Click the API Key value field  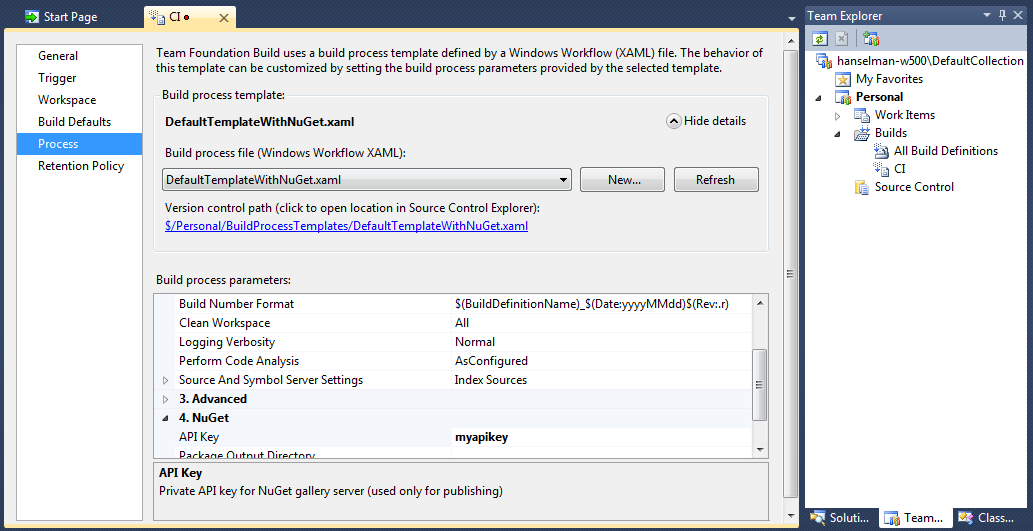point(600,437)
